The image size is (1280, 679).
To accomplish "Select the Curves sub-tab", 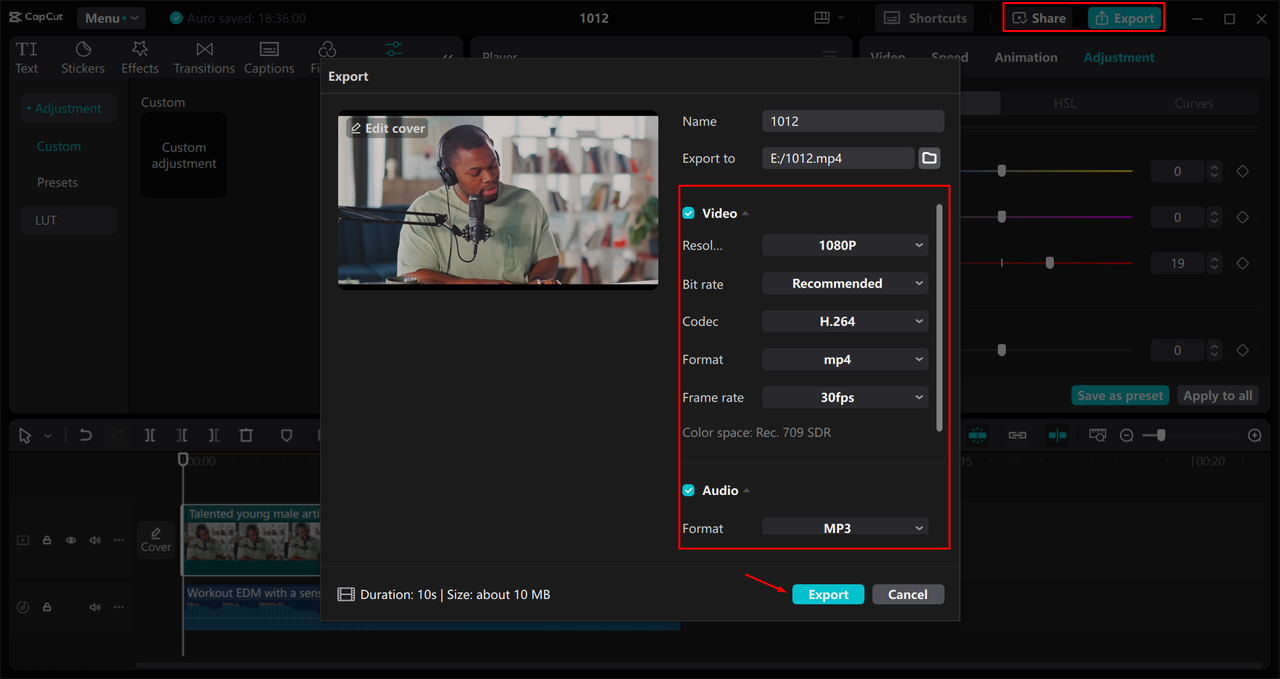I will pos(1193,103).
